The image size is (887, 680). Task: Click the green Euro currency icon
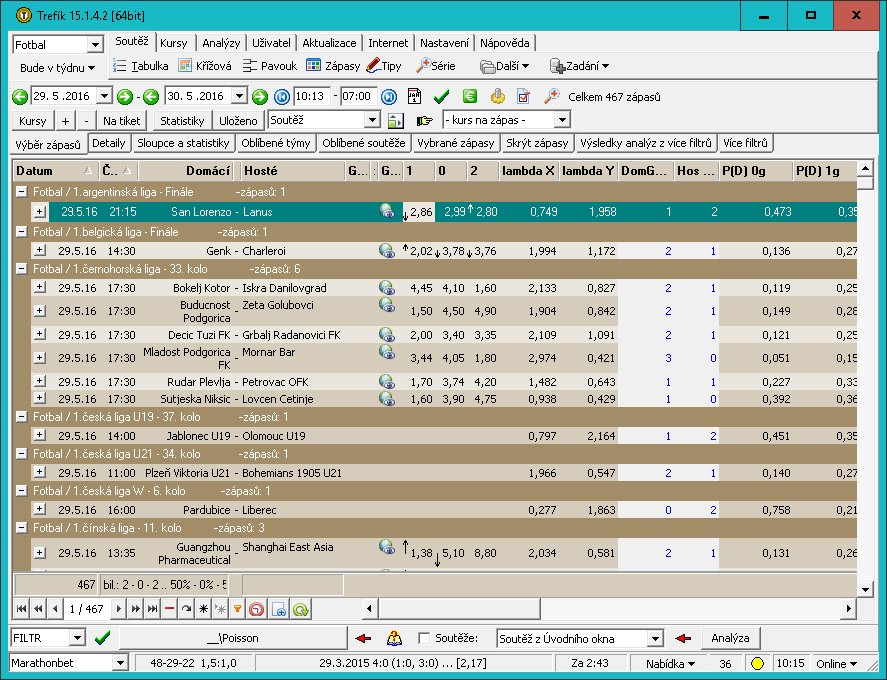tap(469, 97)
